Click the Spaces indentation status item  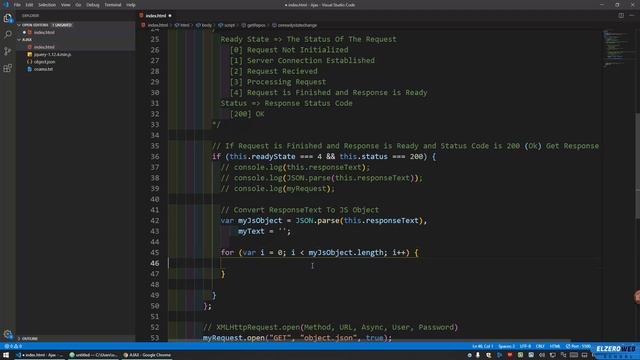pos(506,346)
